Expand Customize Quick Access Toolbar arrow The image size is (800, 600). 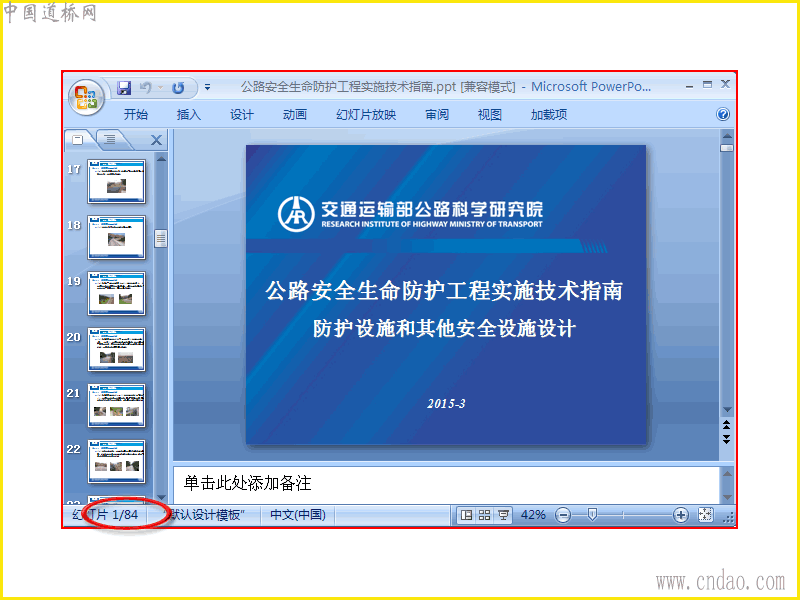coord(207,88)
